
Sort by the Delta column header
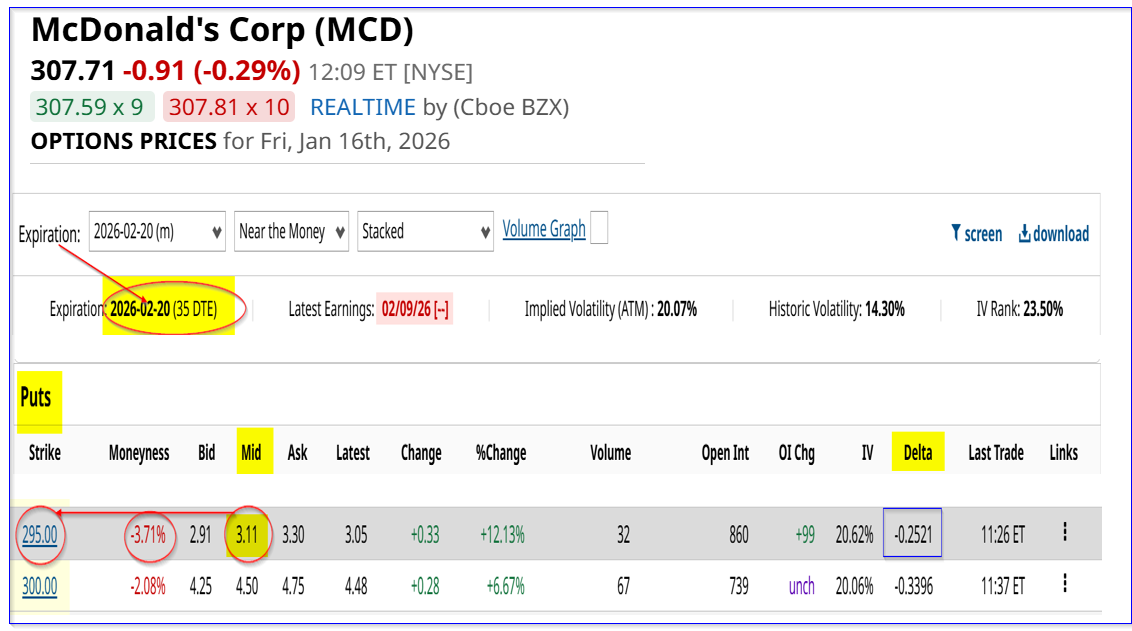pyautogui.click(x=918, y=453)
